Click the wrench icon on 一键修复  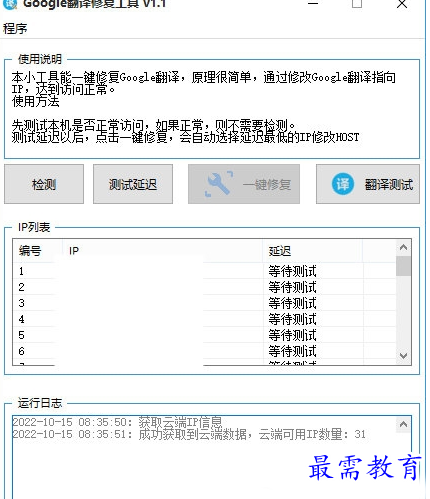coord(219,184)
